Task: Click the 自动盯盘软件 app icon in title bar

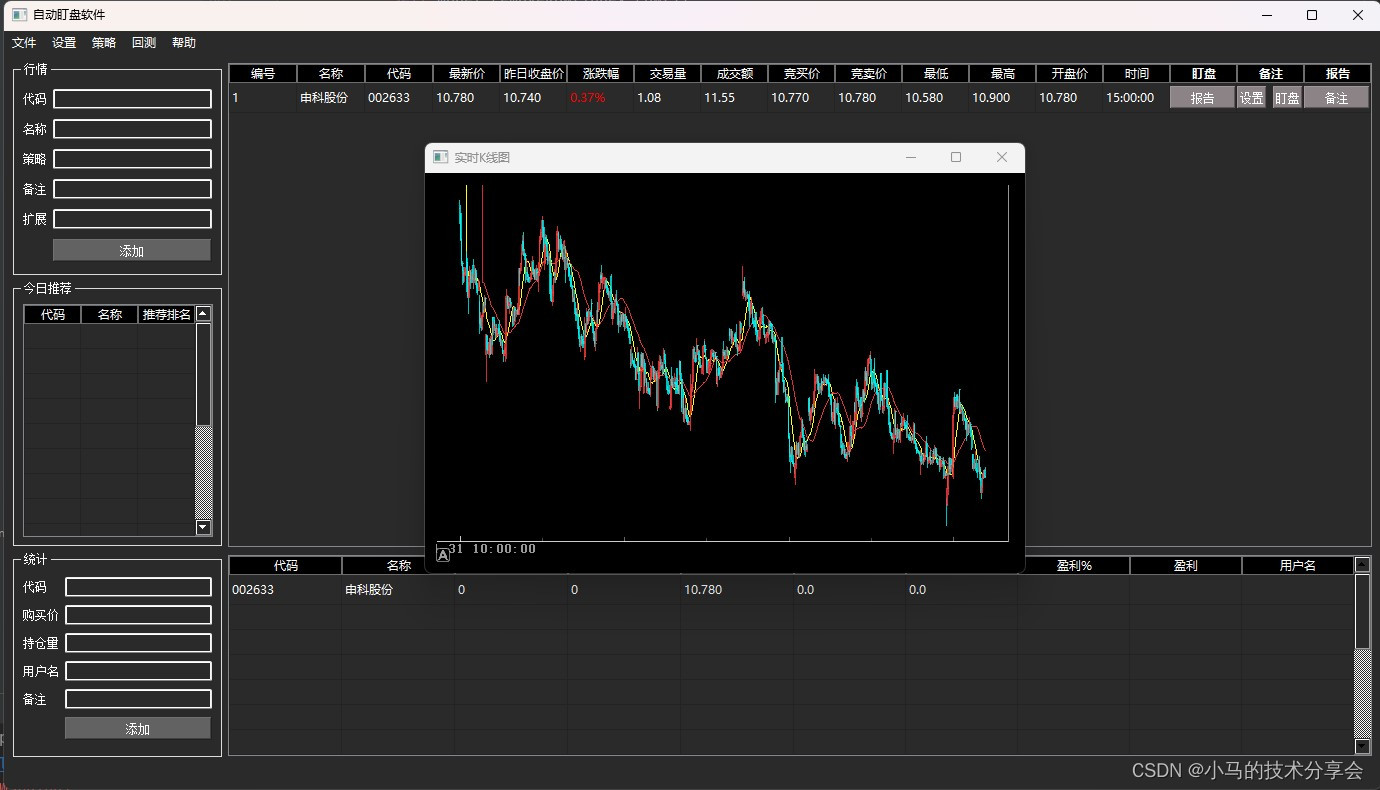Action: click(x=19, y=15)
